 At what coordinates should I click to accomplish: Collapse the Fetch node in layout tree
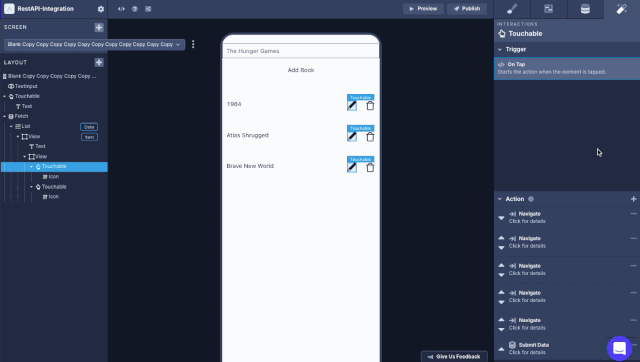[x=5, y=116]
